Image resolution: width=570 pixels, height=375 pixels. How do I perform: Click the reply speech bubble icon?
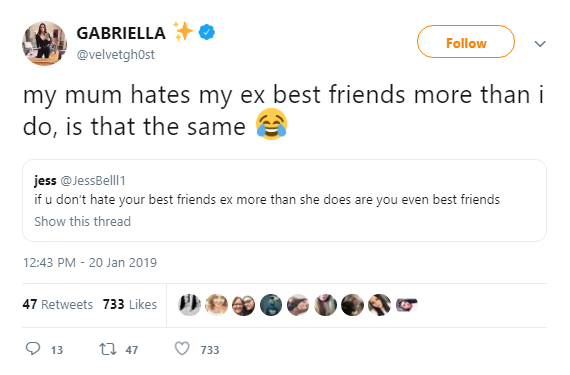click(x=33, y=349)
